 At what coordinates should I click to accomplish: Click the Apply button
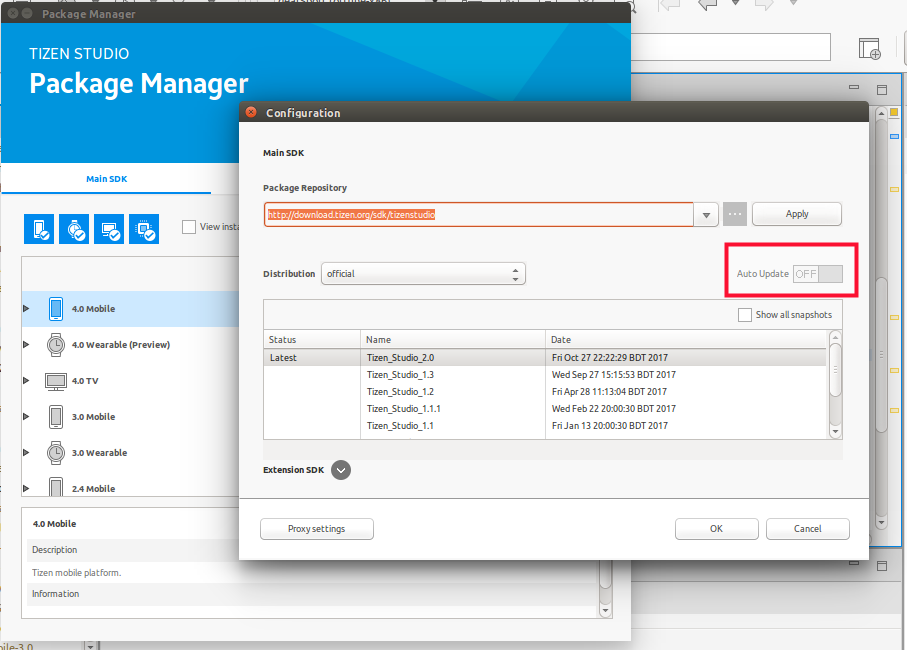[x=796, y=214]
